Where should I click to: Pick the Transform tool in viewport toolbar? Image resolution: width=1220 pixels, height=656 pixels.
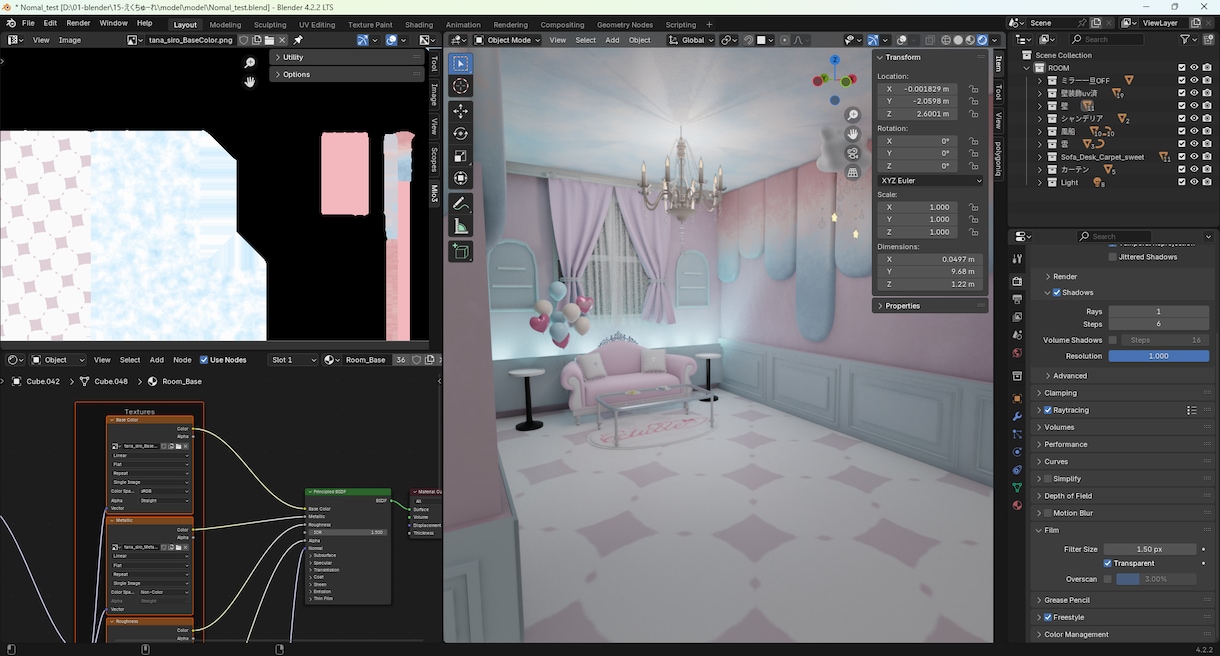461,178
